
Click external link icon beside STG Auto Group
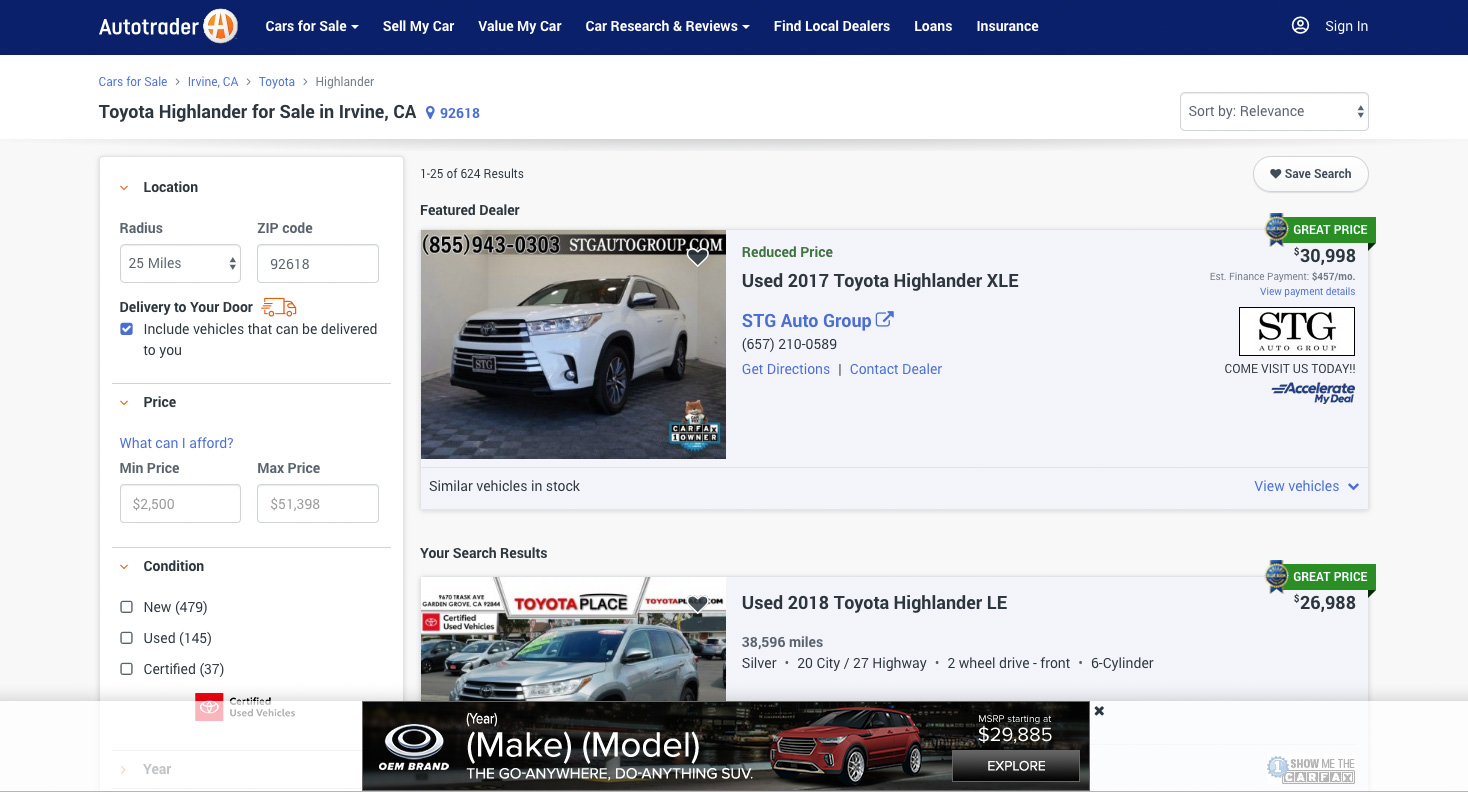tap(885, 320)
